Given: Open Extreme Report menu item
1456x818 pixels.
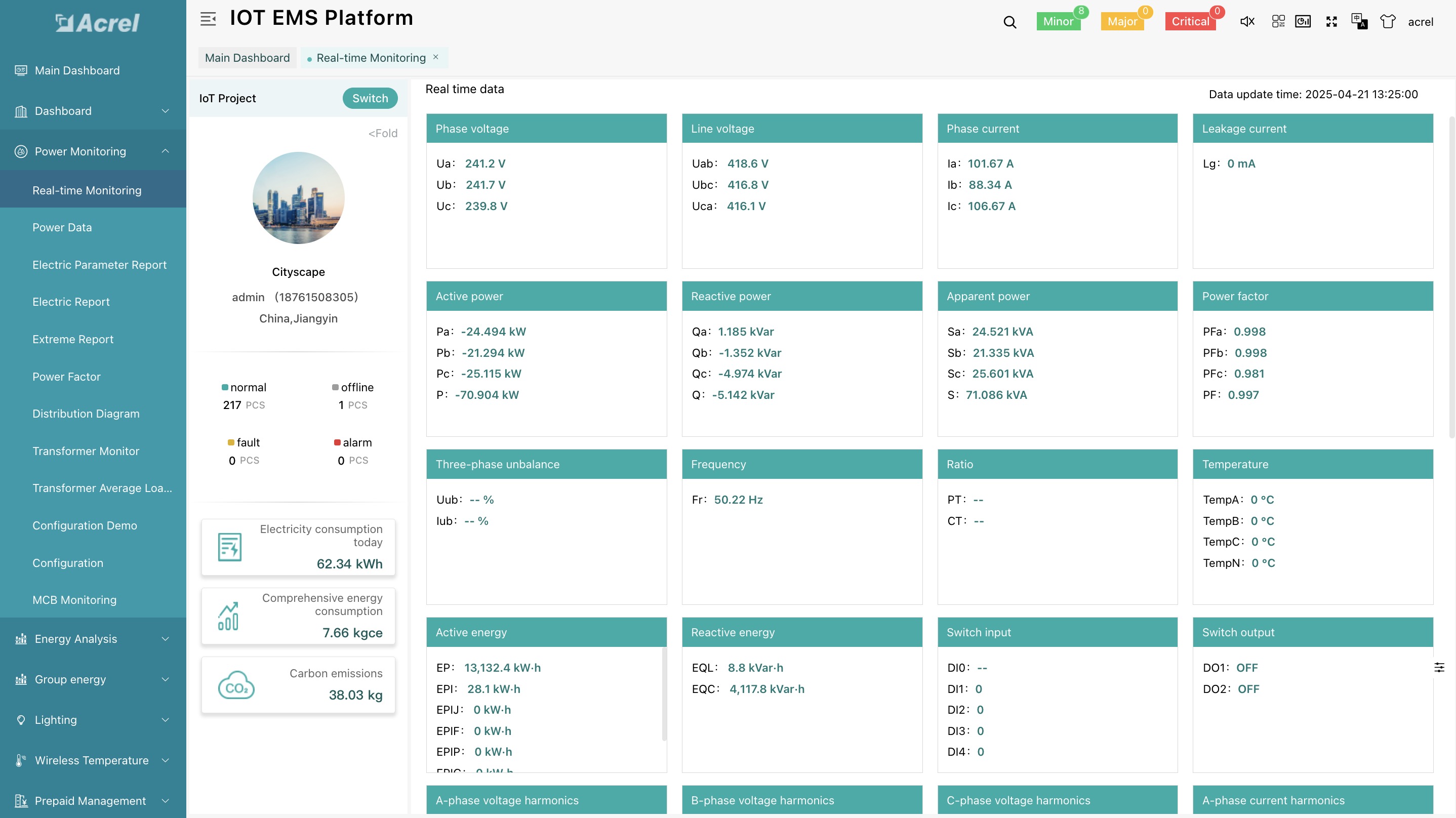Looking at the screenshot, I should click(x=93, y=339).
